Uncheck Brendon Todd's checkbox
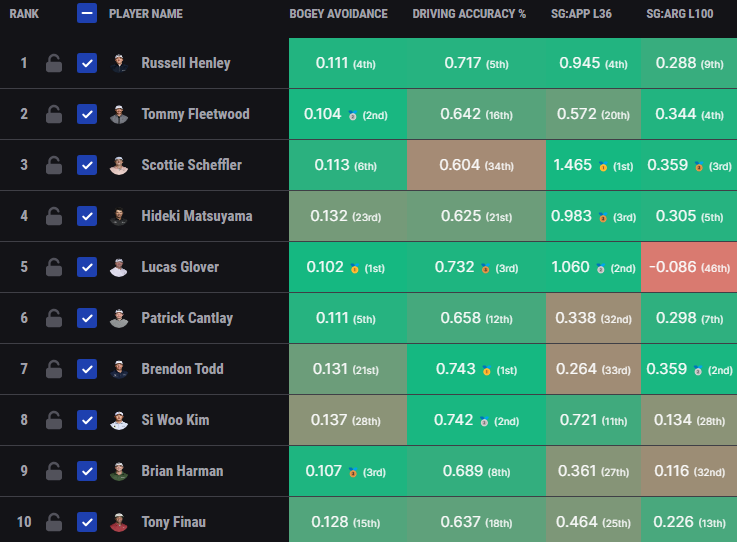Screen dimensions: 737x542 click(x=87, y=369)
